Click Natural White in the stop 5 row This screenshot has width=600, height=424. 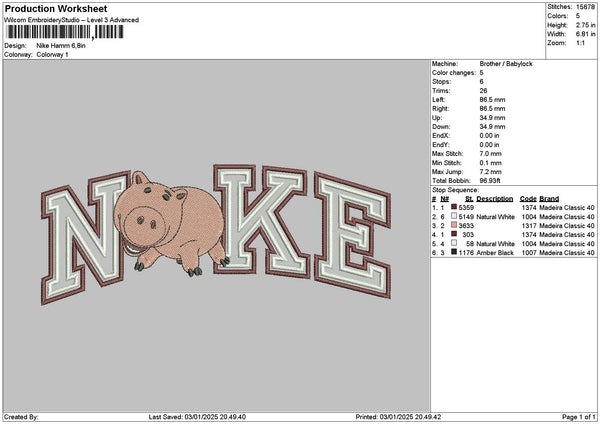496,244
